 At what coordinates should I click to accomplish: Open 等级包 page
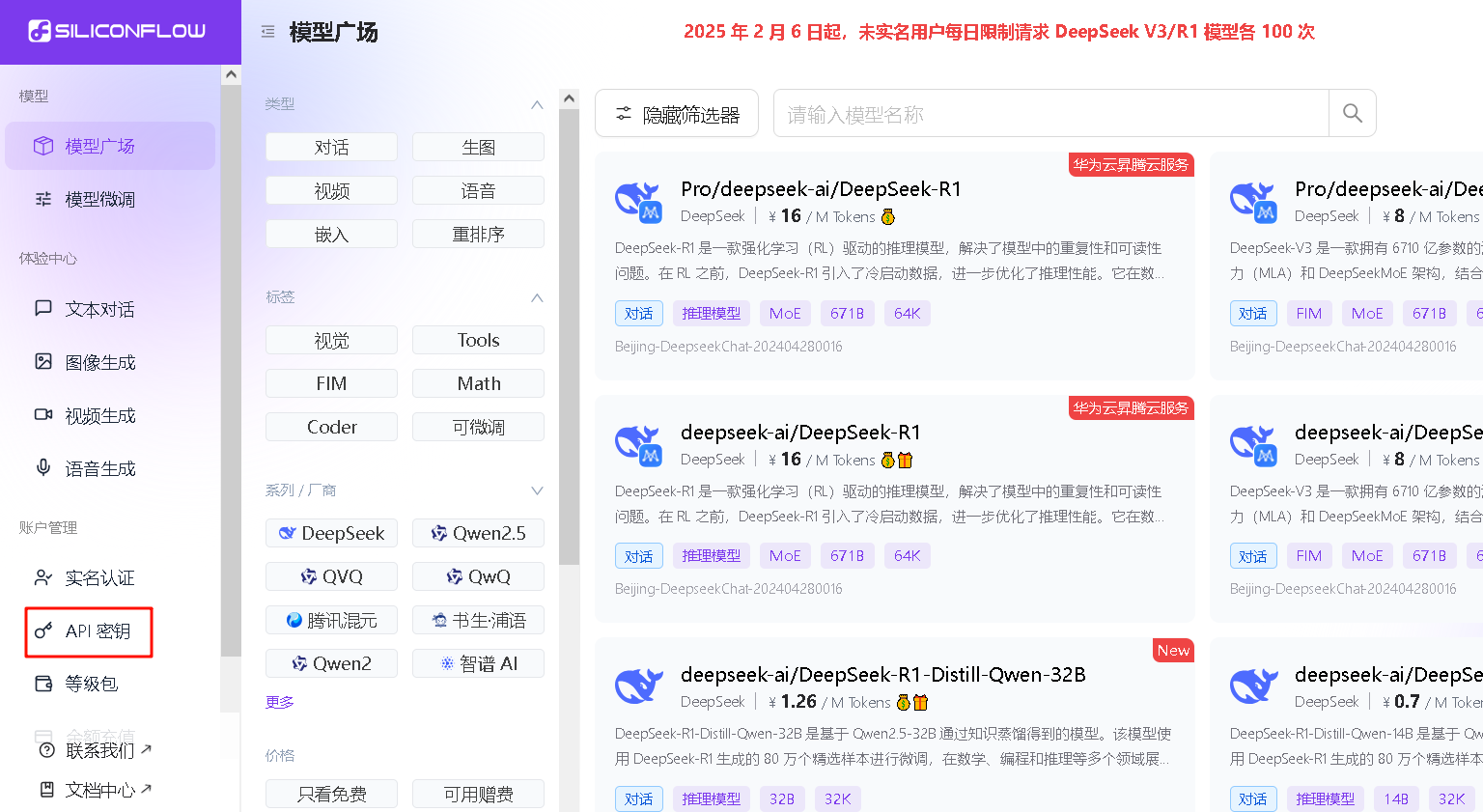coord(110,684)
